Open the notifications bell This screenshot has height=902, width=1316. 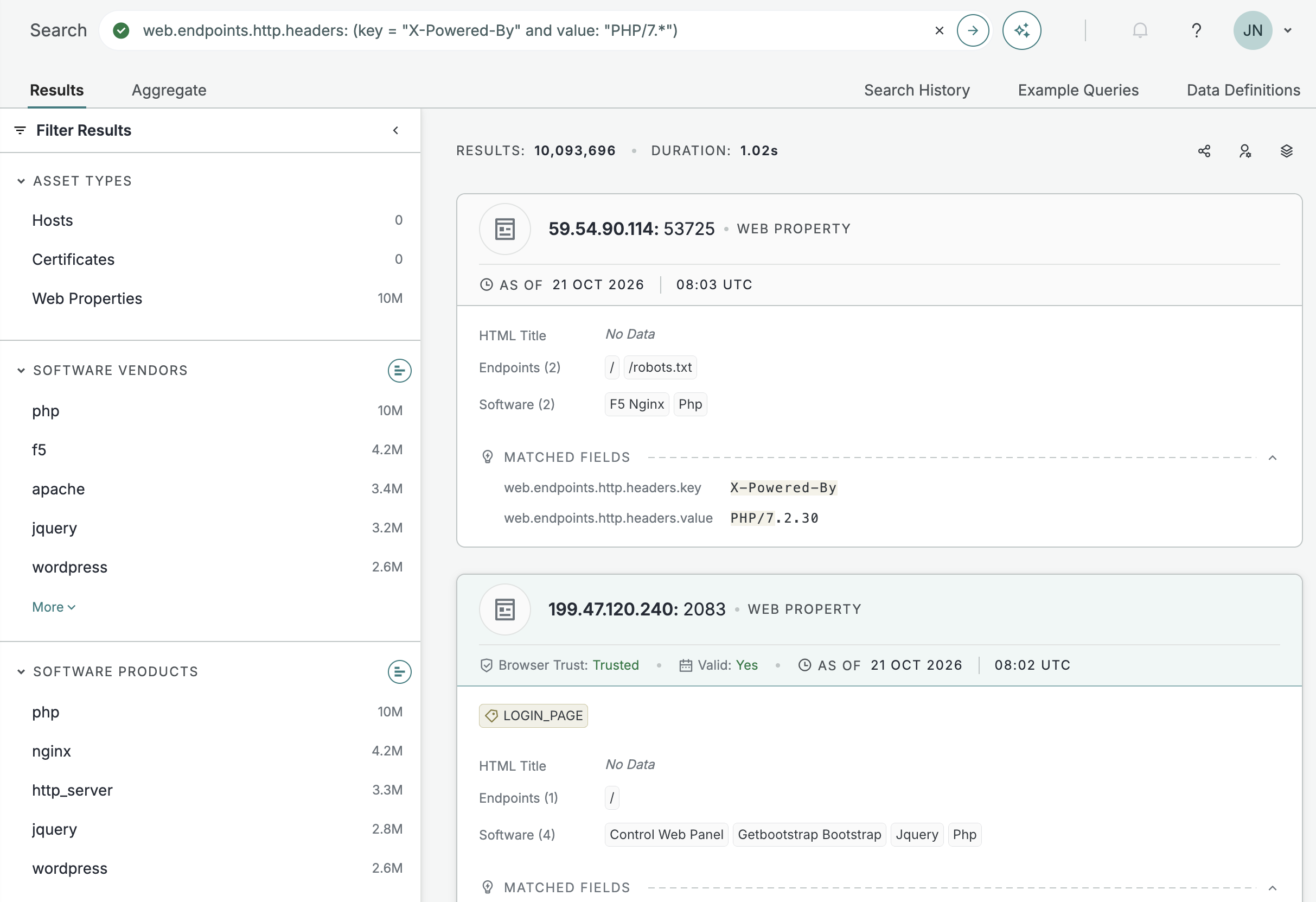point(1140,30)
